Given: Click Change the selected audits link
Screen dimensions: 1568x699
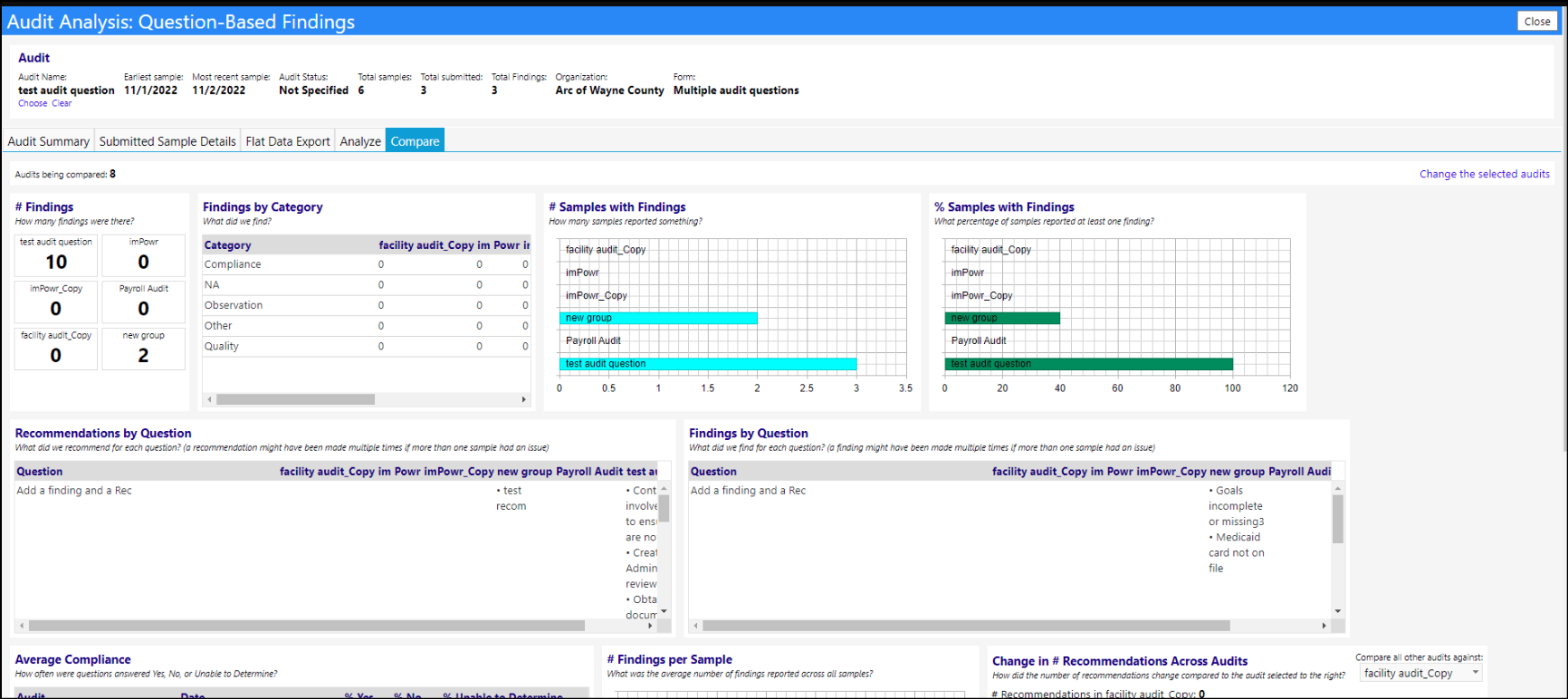Looking at the screenshot, I should [x=1485, y=174].
